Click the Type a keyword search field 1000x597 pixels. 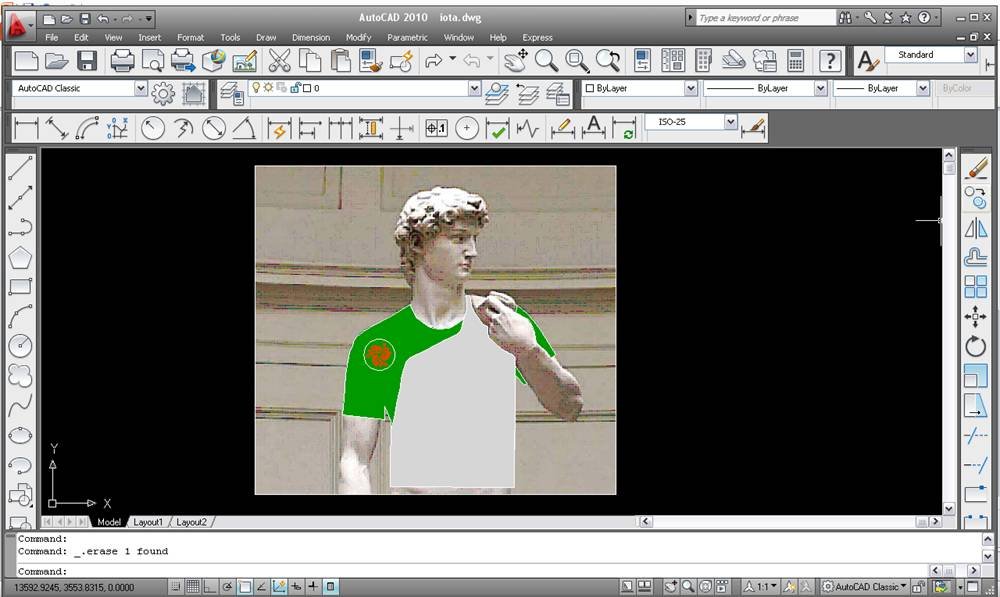coord(765,18)
